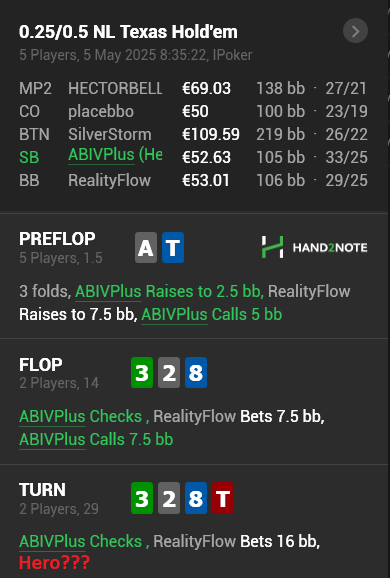Screen dimensions: 390x578
Task: Select the RealityFlow player in BB row
Action: (x=109, y=181)
